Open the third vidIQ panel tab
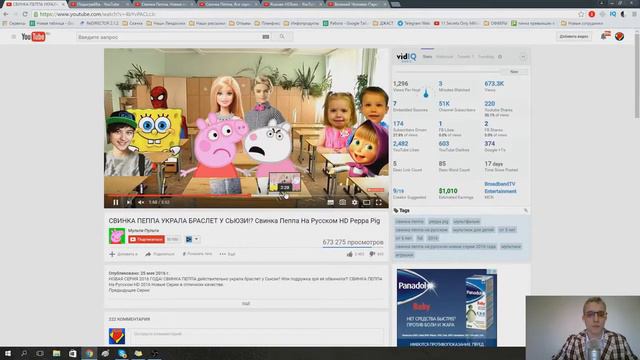This screenshot has width=640, height=360. [x=465, y=57]
